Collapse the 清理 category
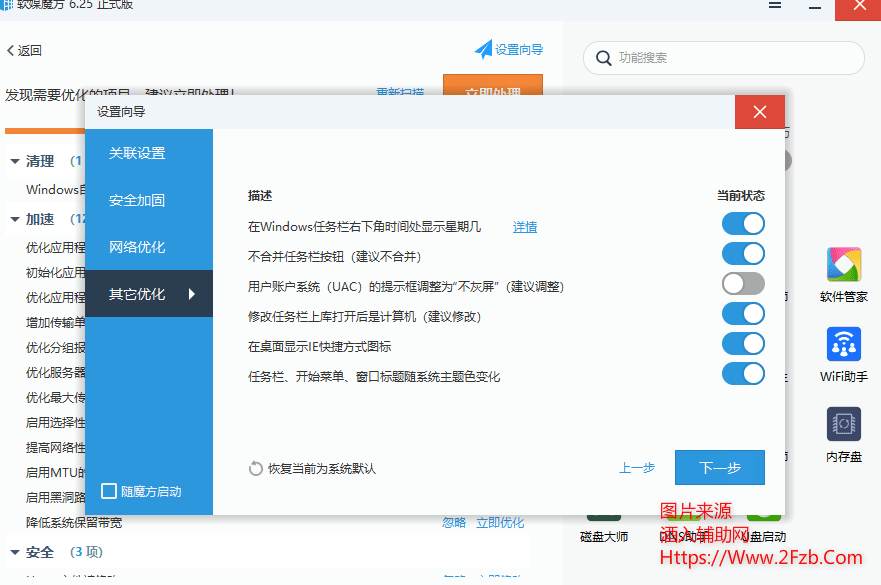 coord(15,161)
